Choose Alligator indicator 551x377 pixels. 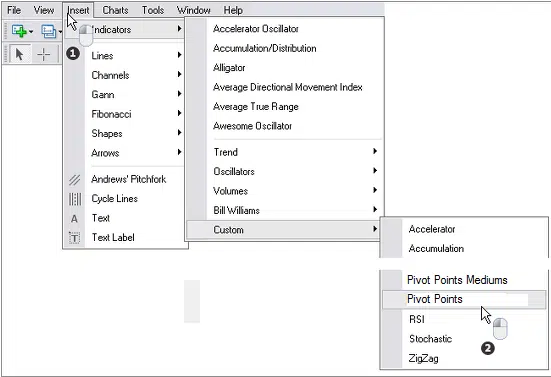click(x=229, y=67)
